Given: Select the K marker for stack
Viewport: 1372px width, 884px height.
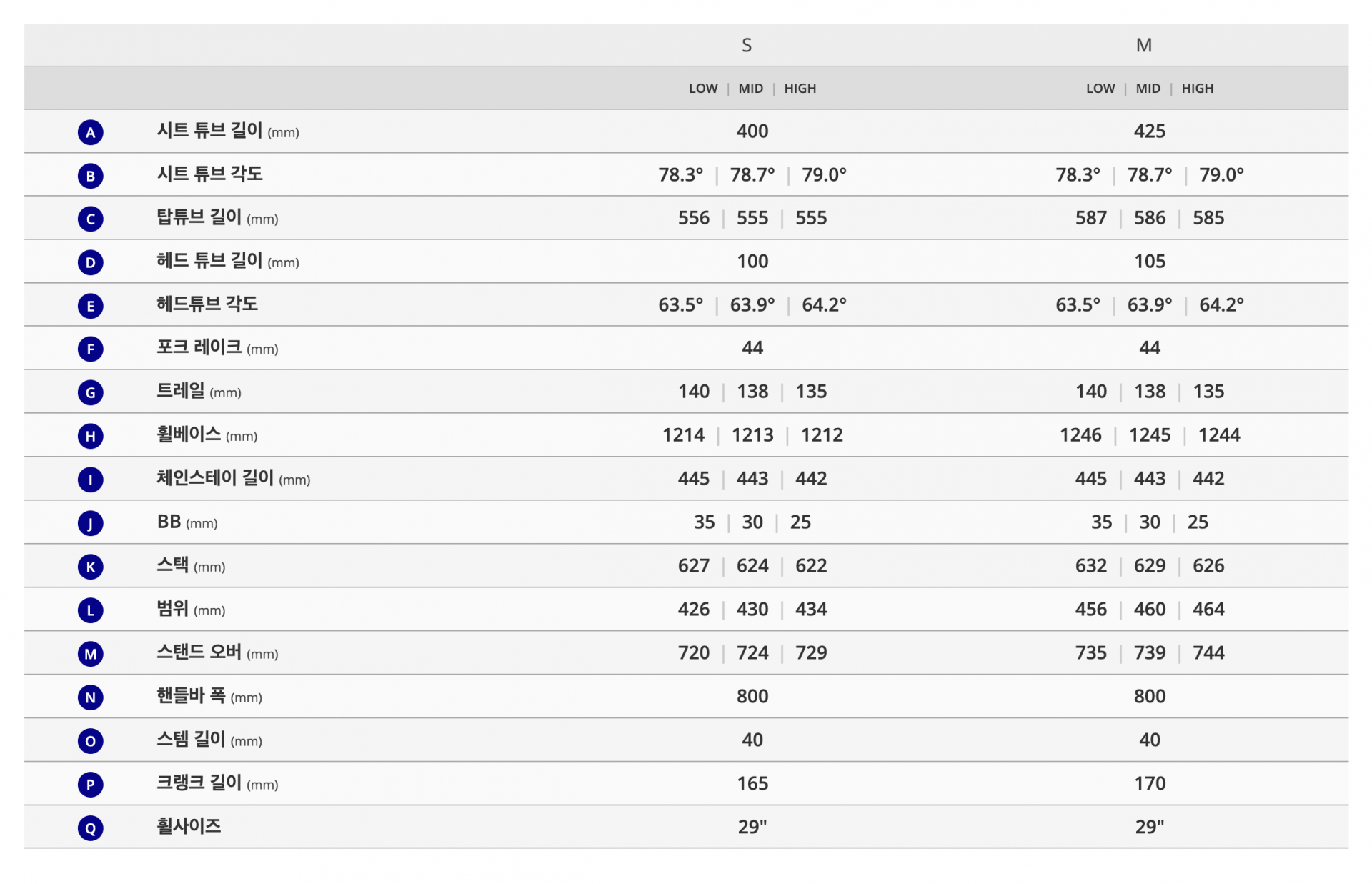Looking at the screenshot, I should 90,567.
